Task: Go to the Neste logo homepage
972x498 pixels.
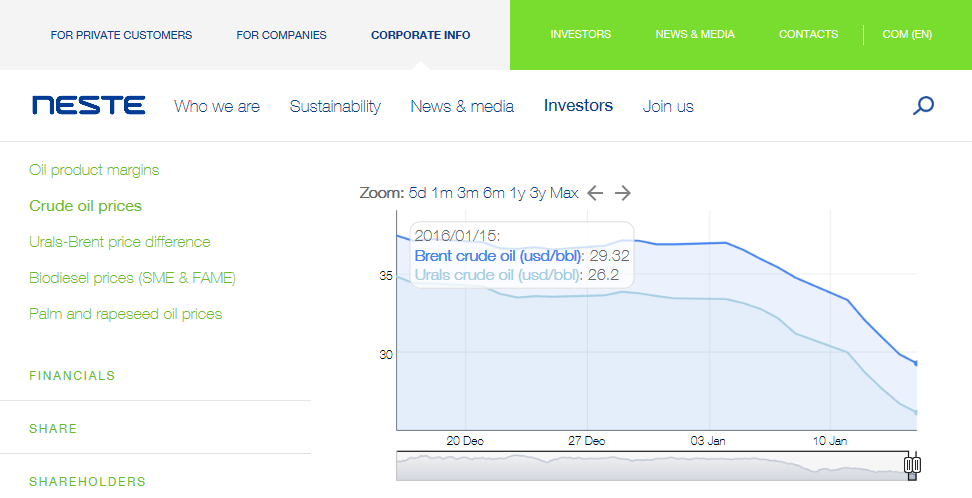Action: coord(89,105)
